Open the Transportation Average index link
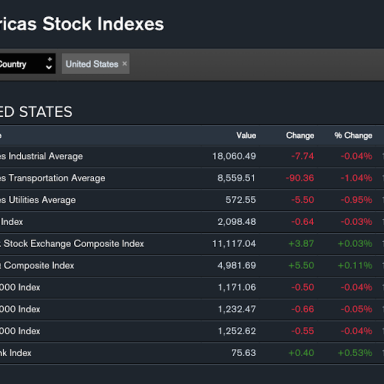This screenshot has width=384, height=384. [x=53, y=178]
